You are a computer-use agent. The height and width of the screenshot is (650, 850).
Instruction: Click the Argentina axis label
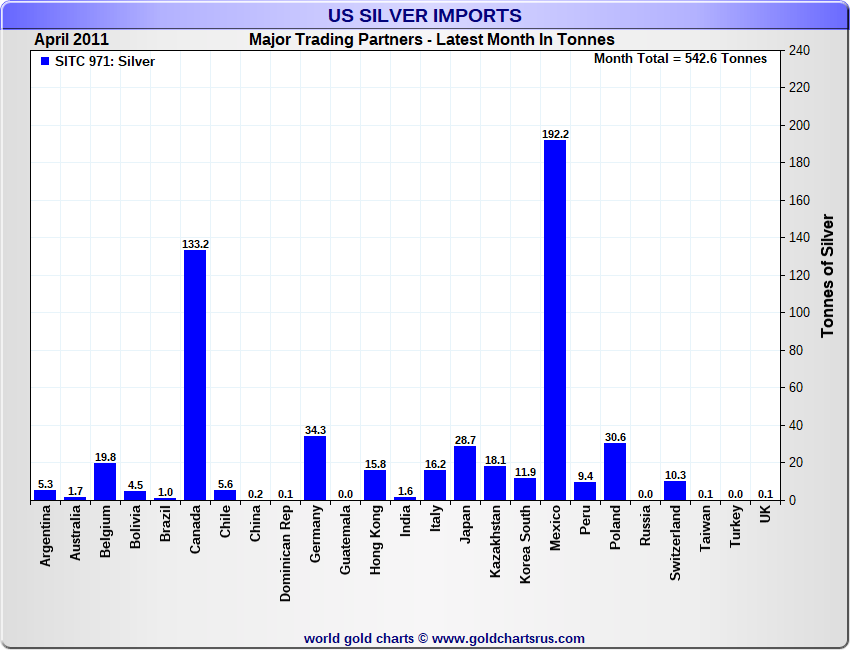(46, 536)
